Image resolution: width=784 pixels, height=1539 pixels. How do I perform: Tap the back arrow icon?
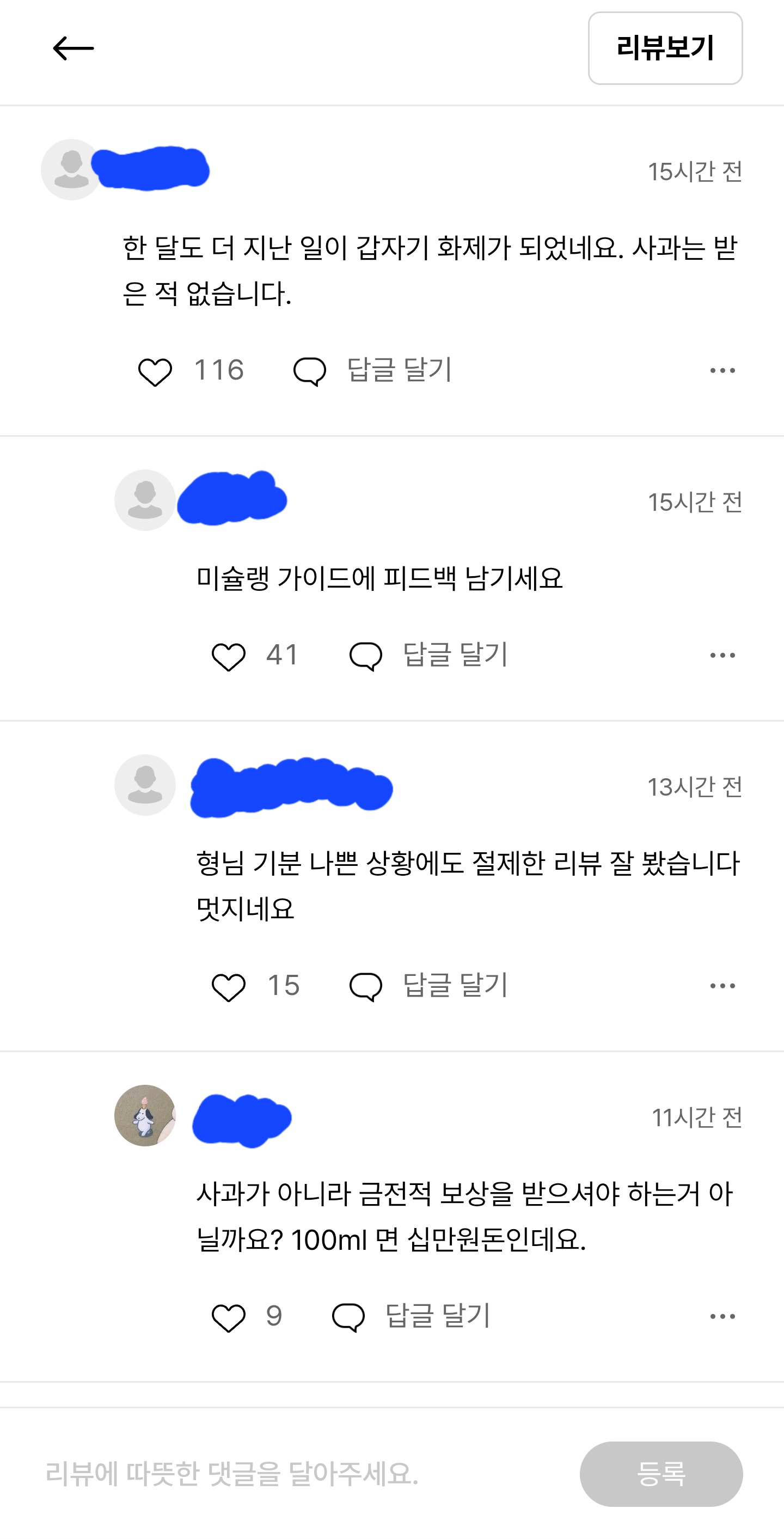click(x=73, y=48)
